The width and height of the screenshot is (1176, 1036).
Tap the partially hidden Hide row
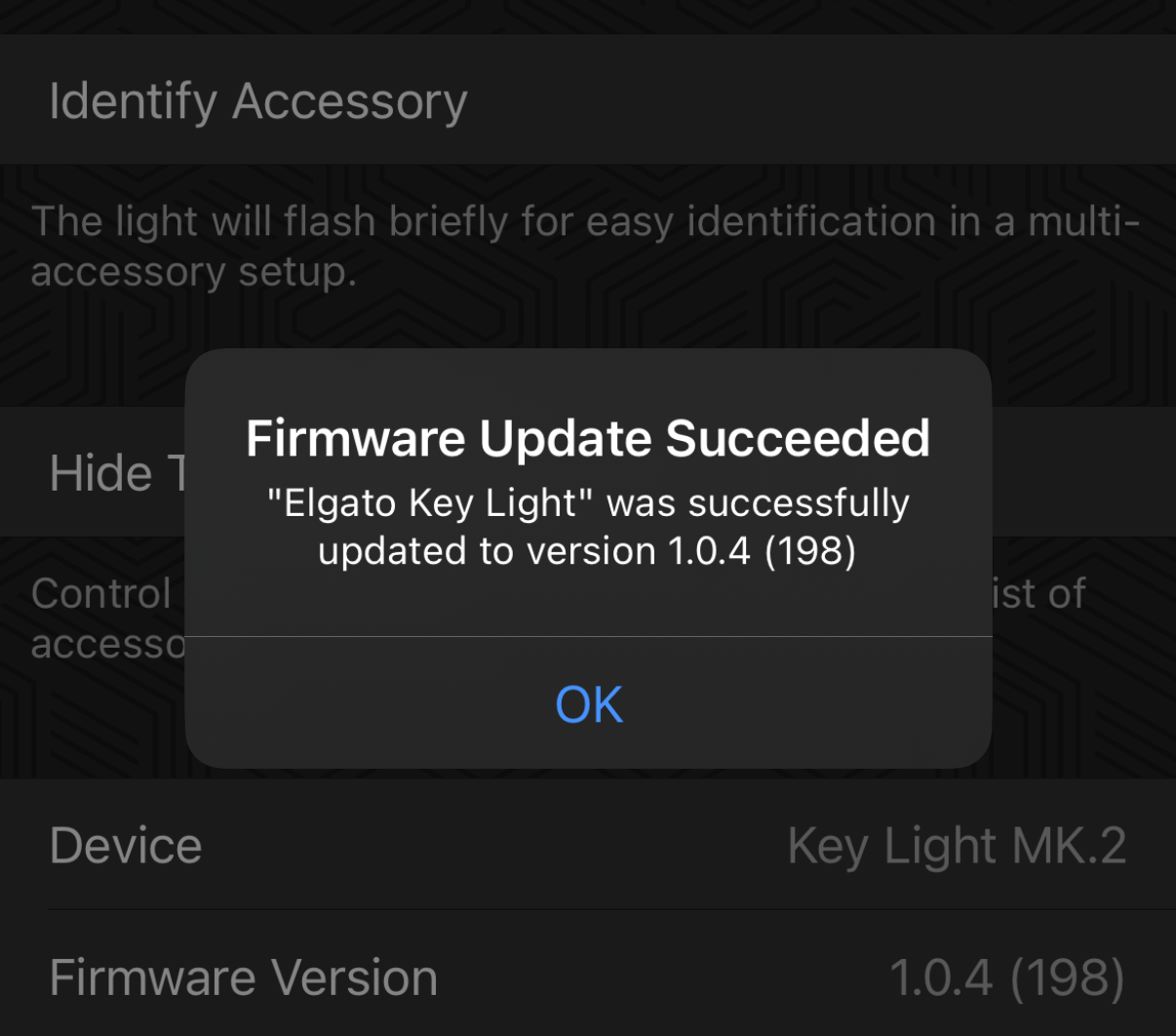tap(115, 473)
